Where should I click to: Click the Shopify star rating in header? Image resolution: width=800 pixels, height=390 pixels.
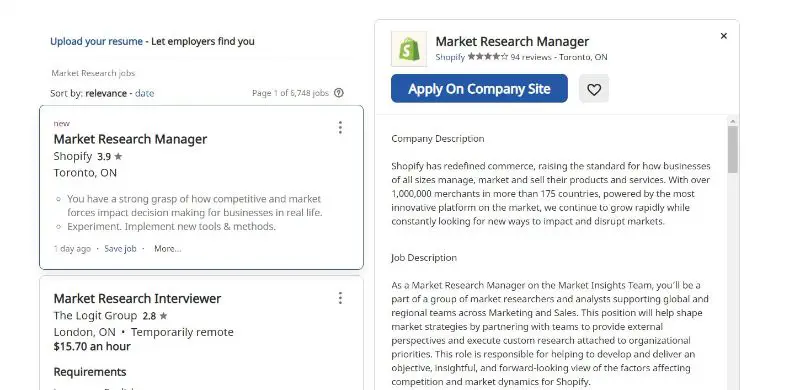coord(488,57)
